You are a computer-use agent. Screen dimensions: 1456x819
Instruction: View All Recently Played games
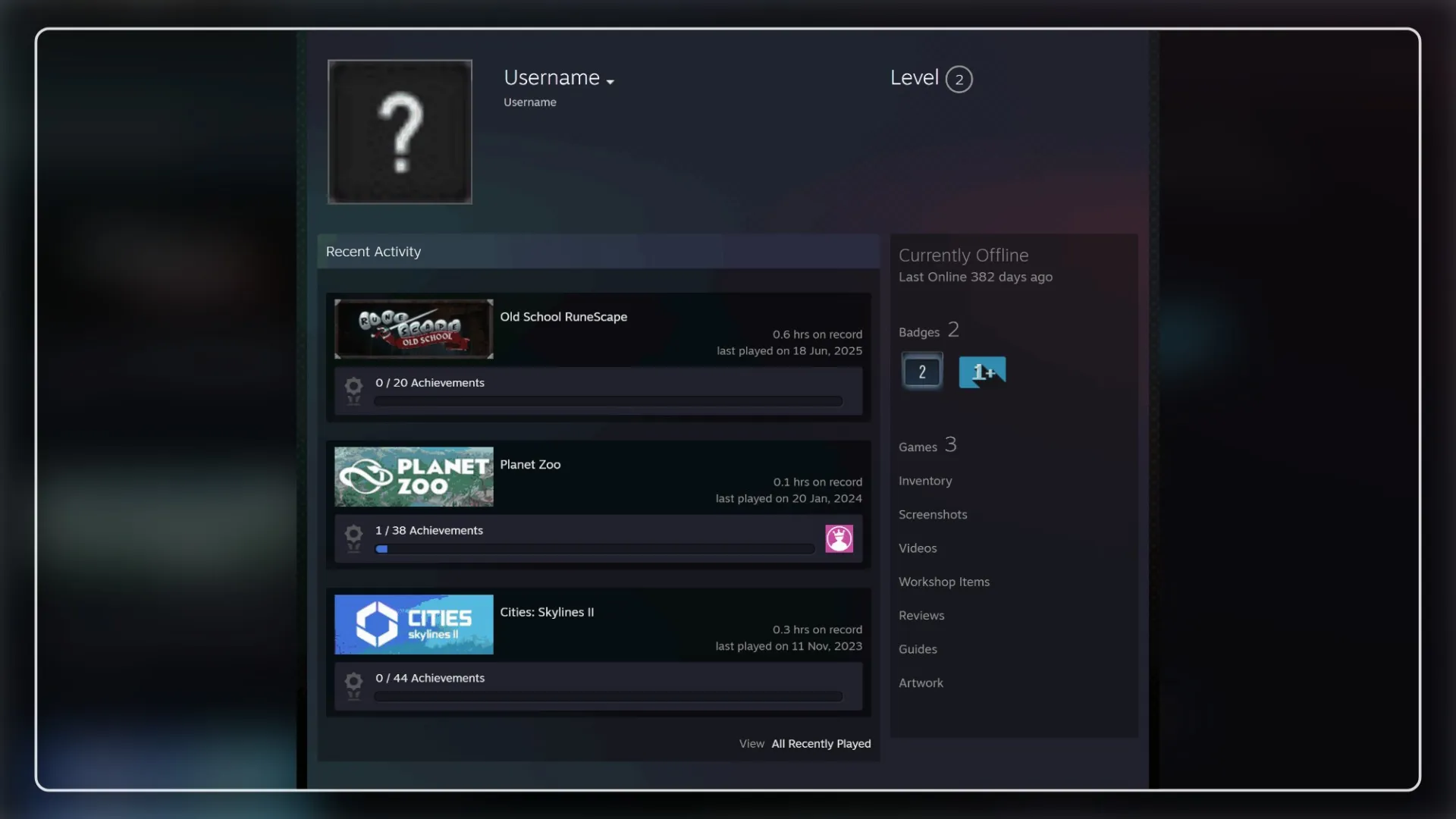tap(821, 744)
